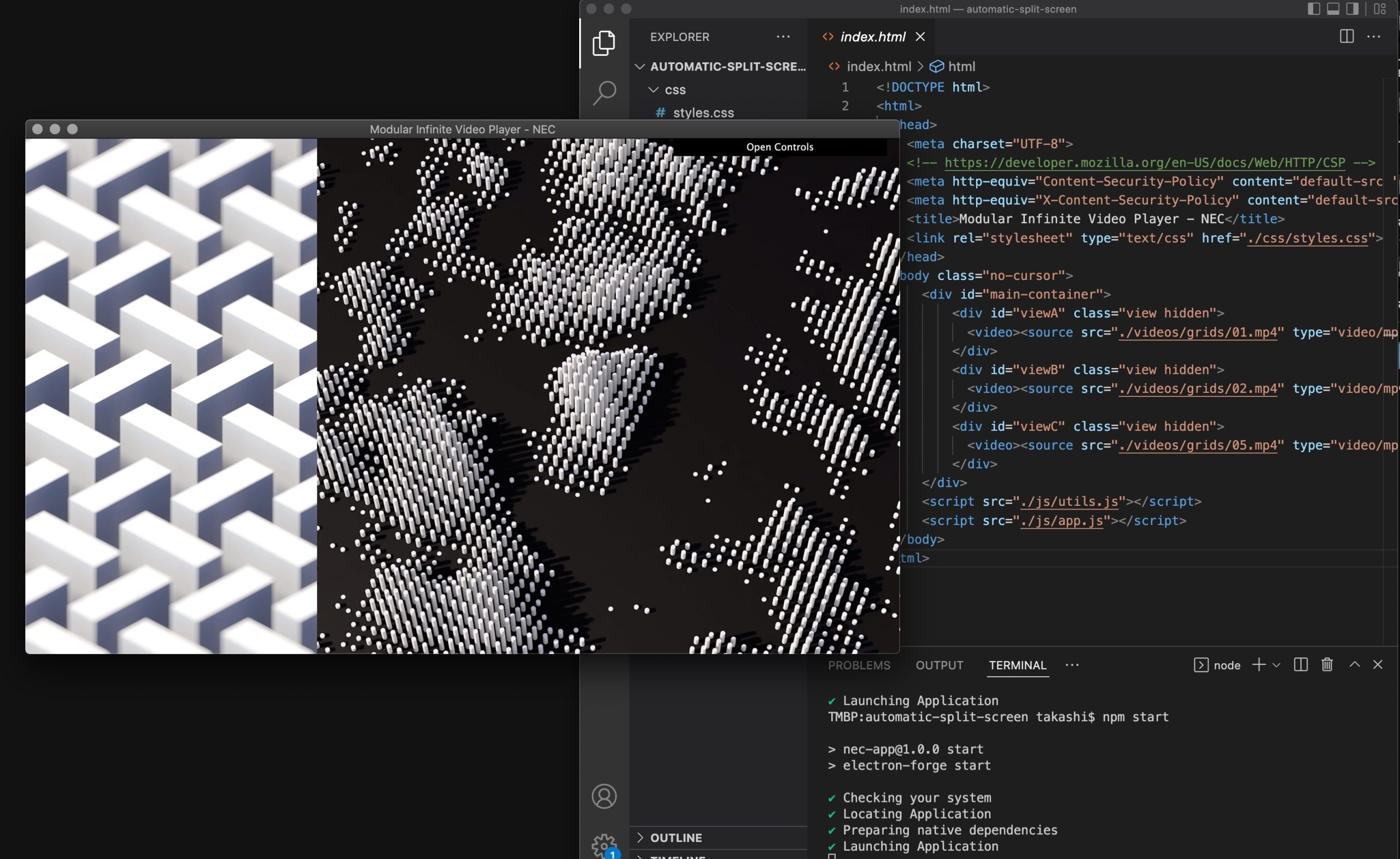Screen dimensions: 1400x859
Task: Switch to the OUTPUT tab
Action: (939, 665)
